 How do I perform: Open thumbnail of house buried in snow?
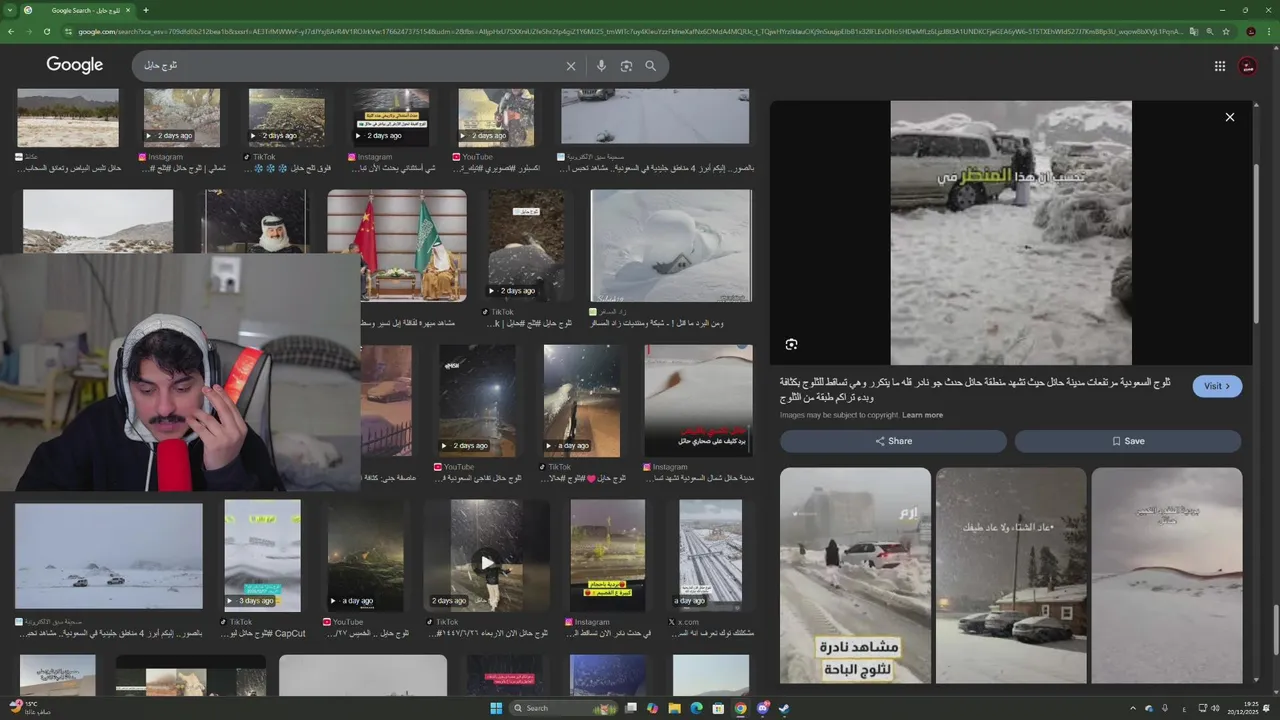point(671,246)
